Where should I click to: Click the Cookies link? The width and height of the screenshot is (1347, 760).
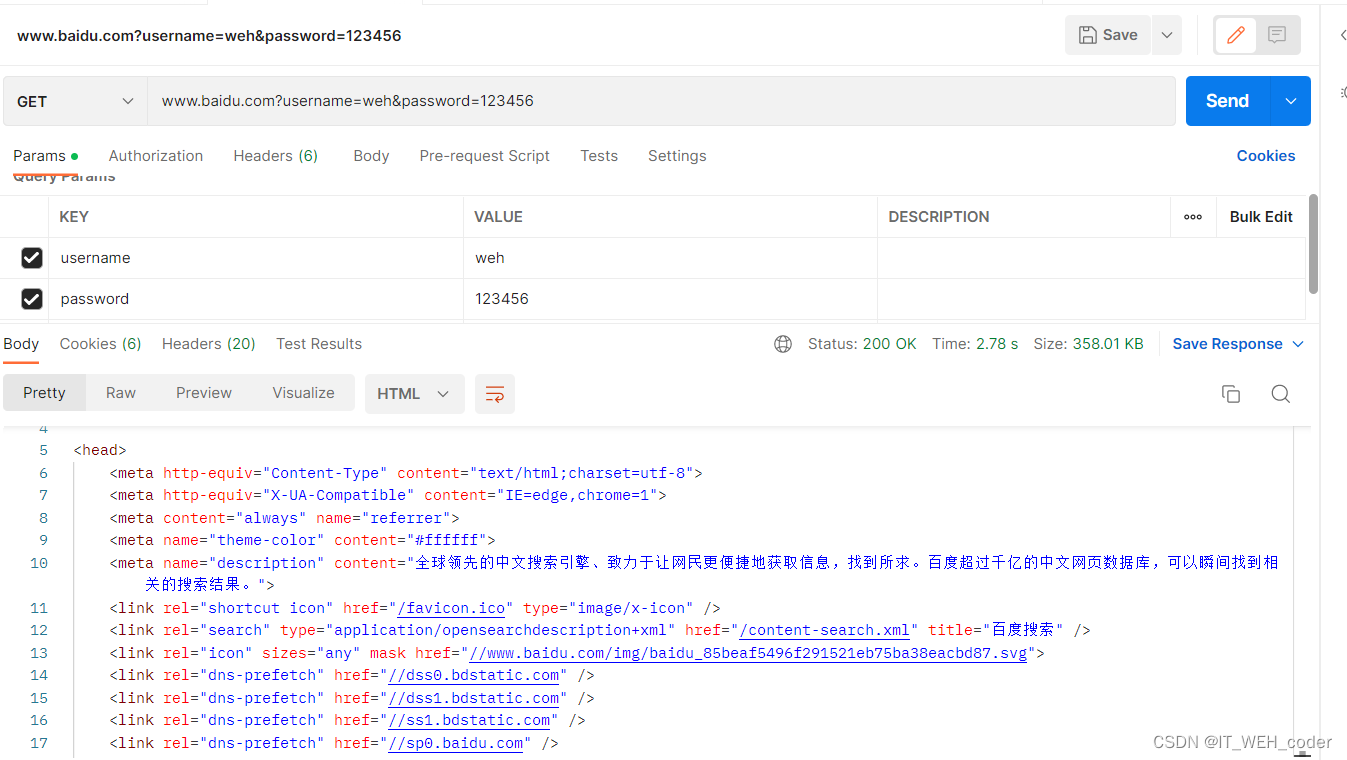click(1266, 156)
